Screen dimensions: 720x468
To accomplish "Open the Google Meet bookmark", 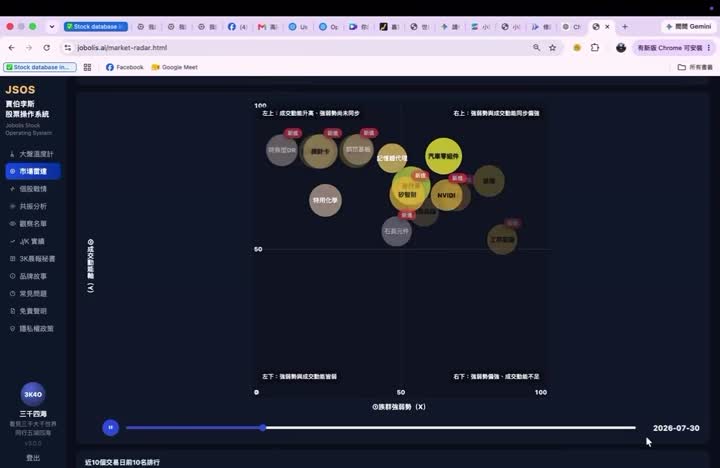I will click(174, 67).
